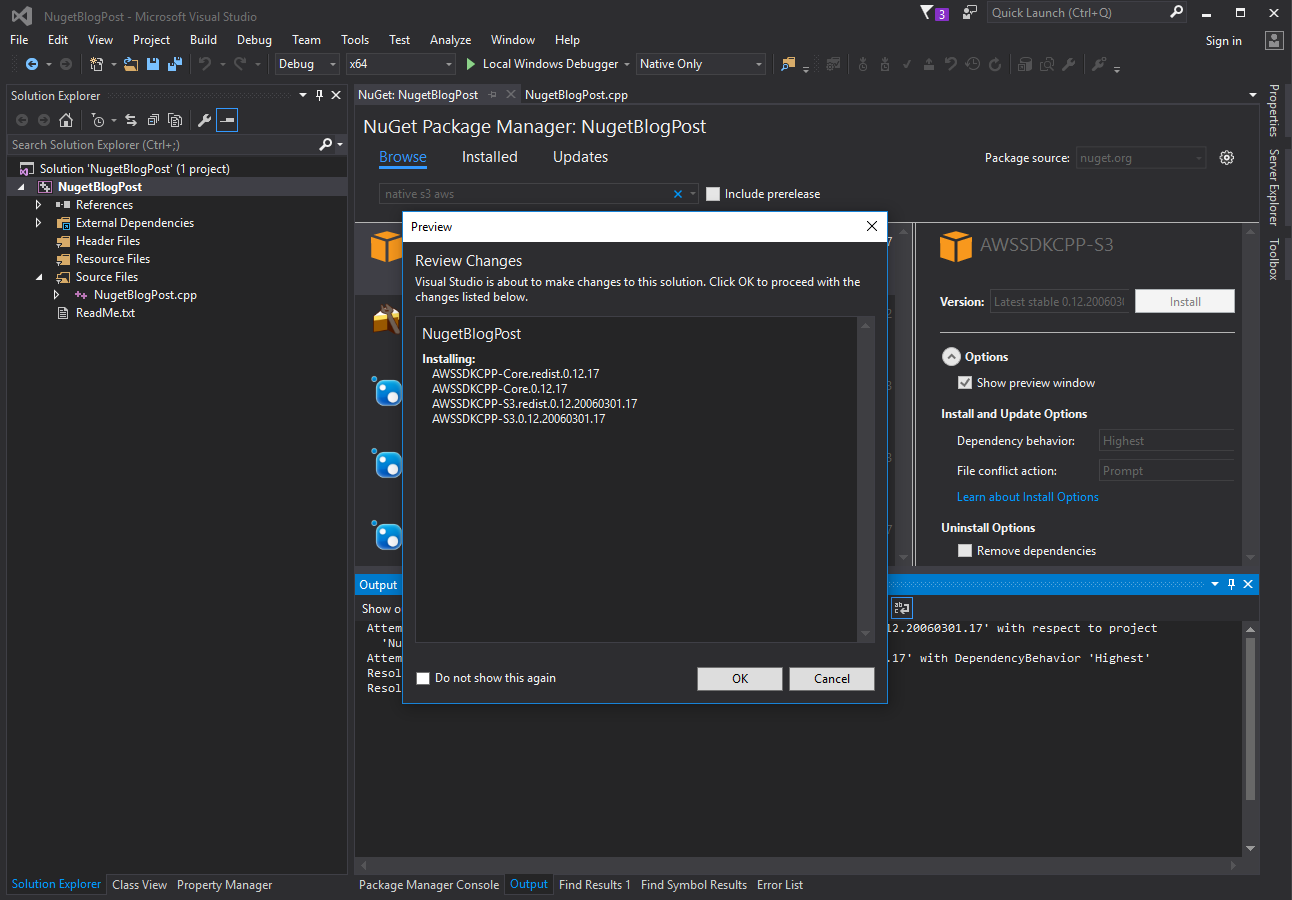Check Remove dependencies under Uninstall Options

pyautogui.click(x=965, y=550)
